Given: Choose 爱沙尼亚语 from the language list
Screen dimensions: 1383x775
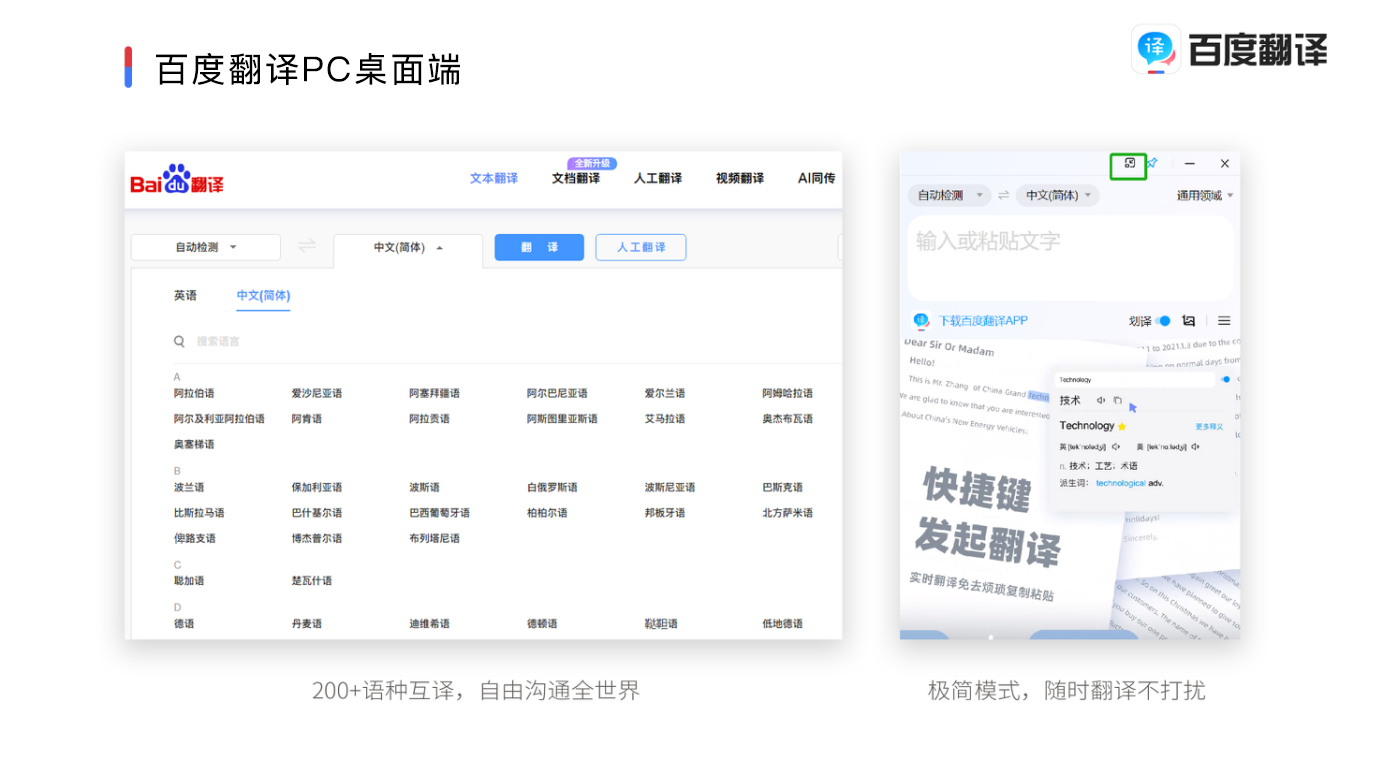Looking at the screenshot, I should coord(317,393).
